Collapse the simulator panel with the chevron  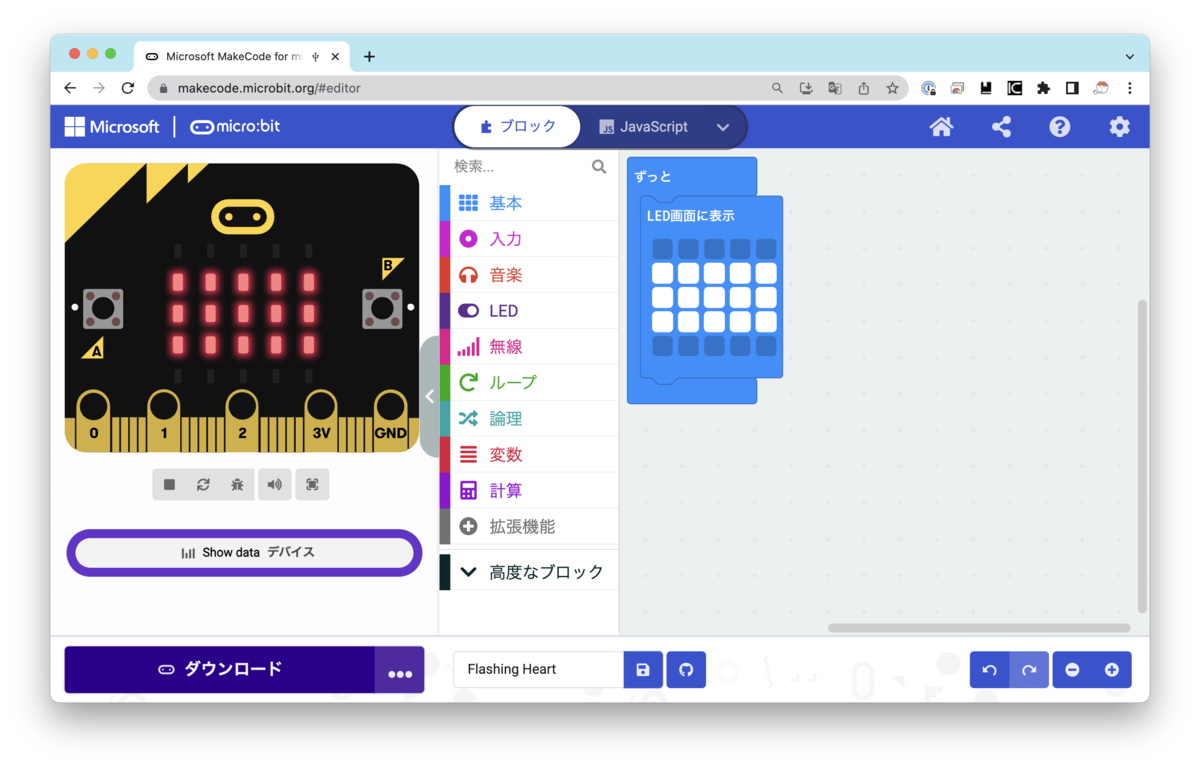coord(430,396)
